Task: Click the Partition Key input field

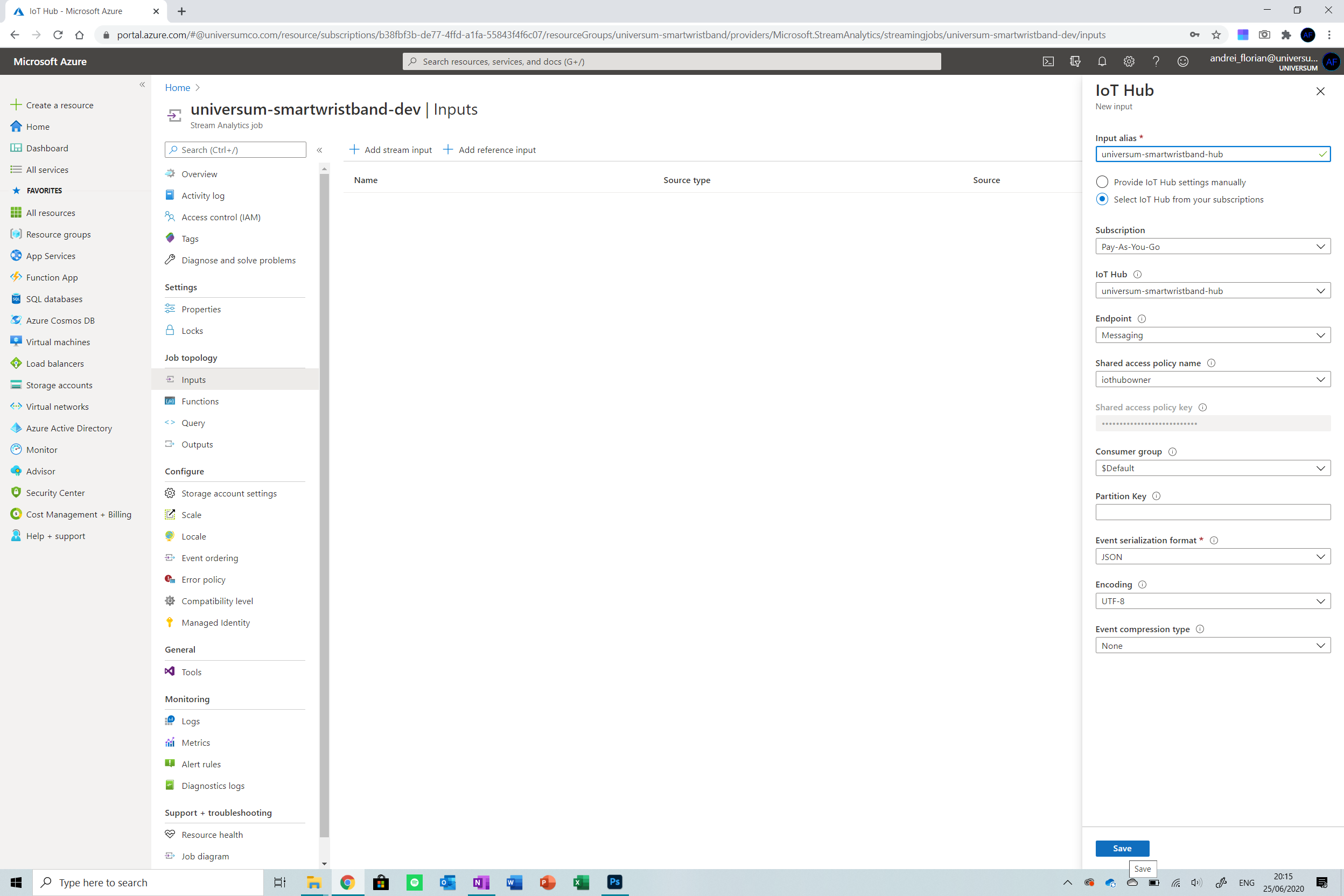Action: [x=1212, y=512]
